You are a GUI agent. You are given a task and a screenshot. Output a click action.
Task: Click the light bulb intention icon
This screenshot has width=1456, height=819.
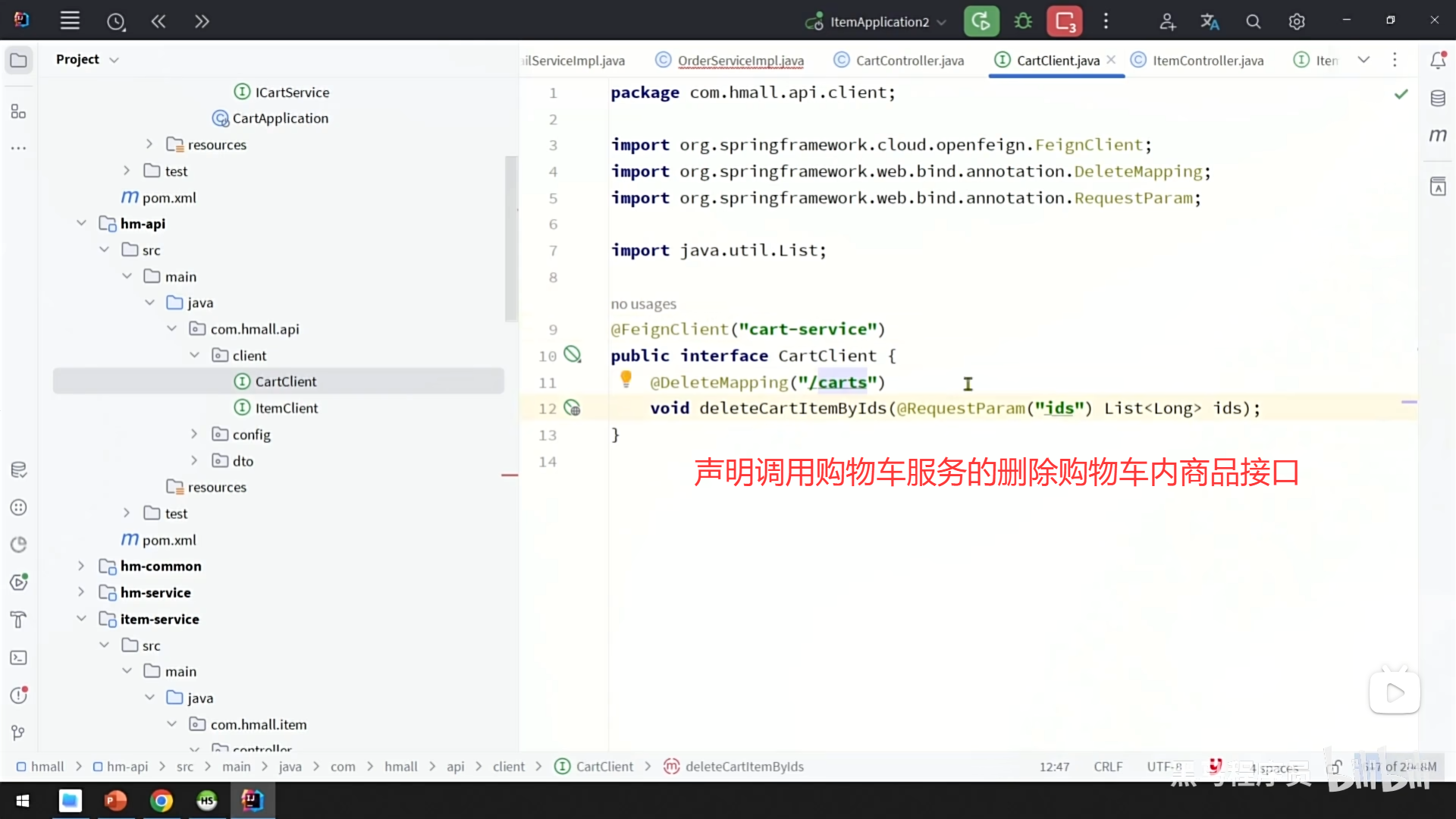pyautogui.click(x=626, y=378)
